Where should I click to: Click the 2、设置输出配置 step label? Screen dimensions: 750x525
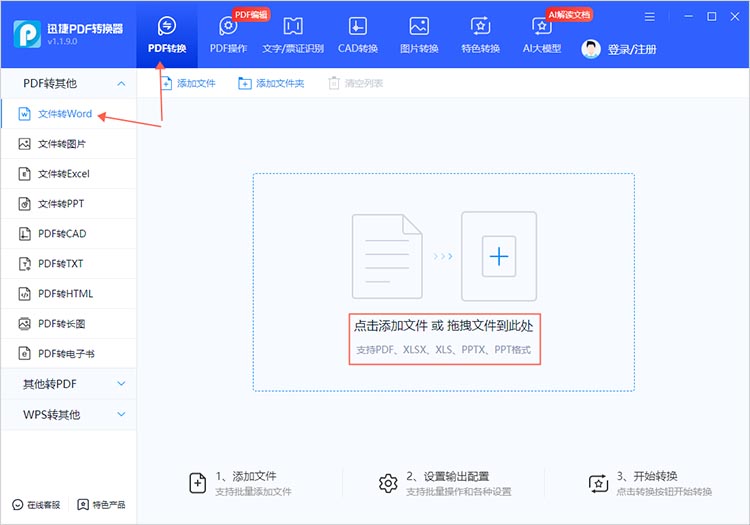click(x=448, y=476)
